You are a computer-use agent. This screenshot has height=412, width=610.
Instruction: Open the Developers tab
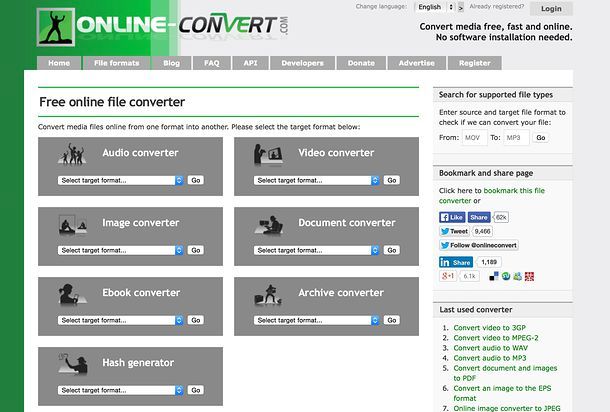coord(302,63)
